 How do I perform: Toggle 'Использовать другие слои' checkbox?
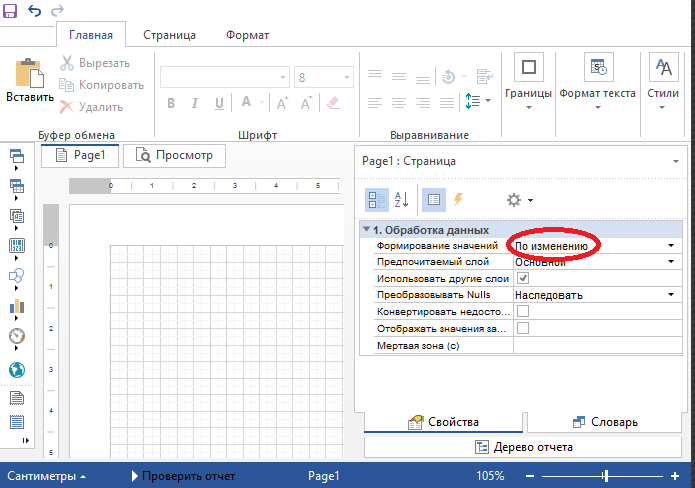[522, 278]
